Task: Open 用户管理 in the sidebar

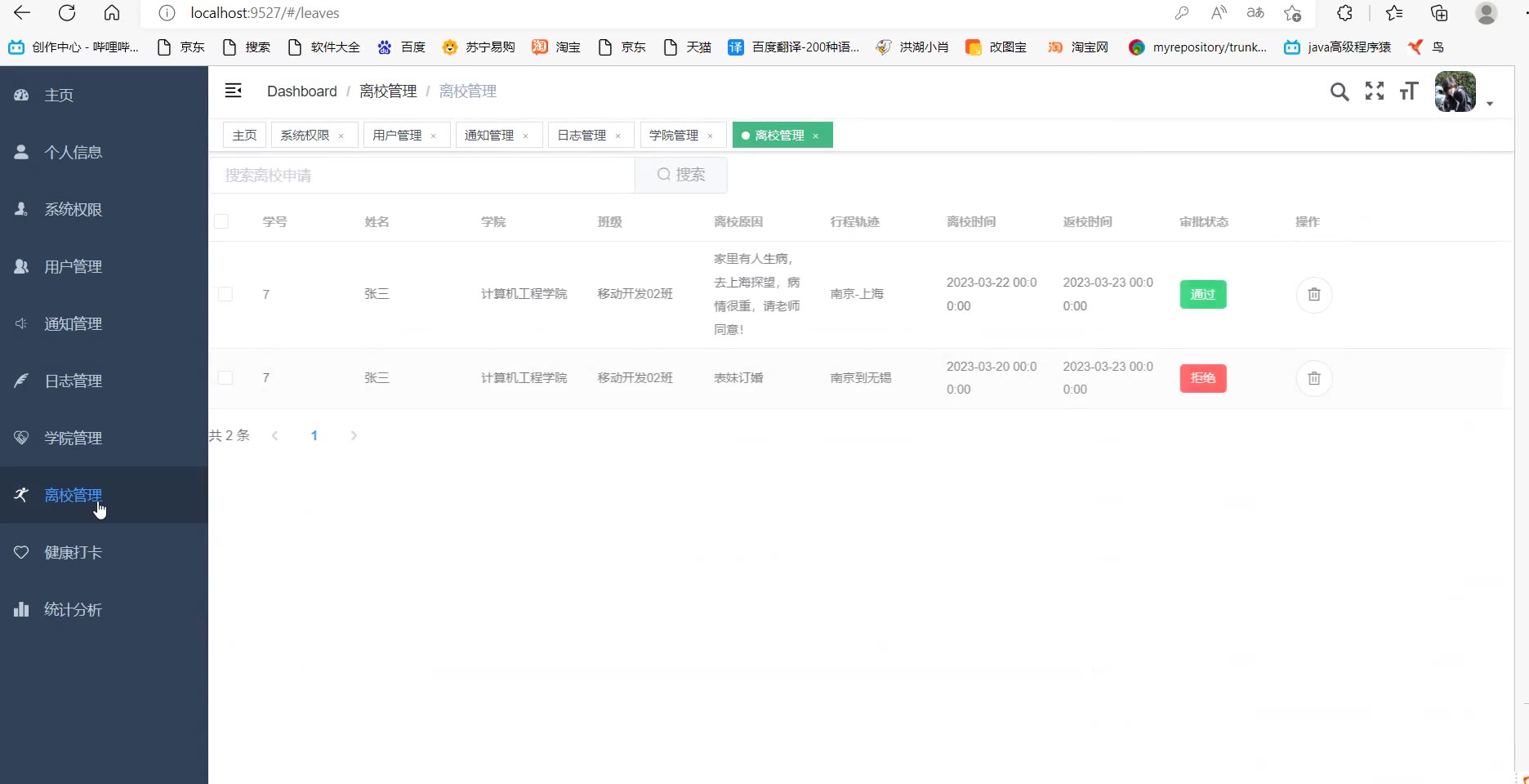Action: coord(104,266)
